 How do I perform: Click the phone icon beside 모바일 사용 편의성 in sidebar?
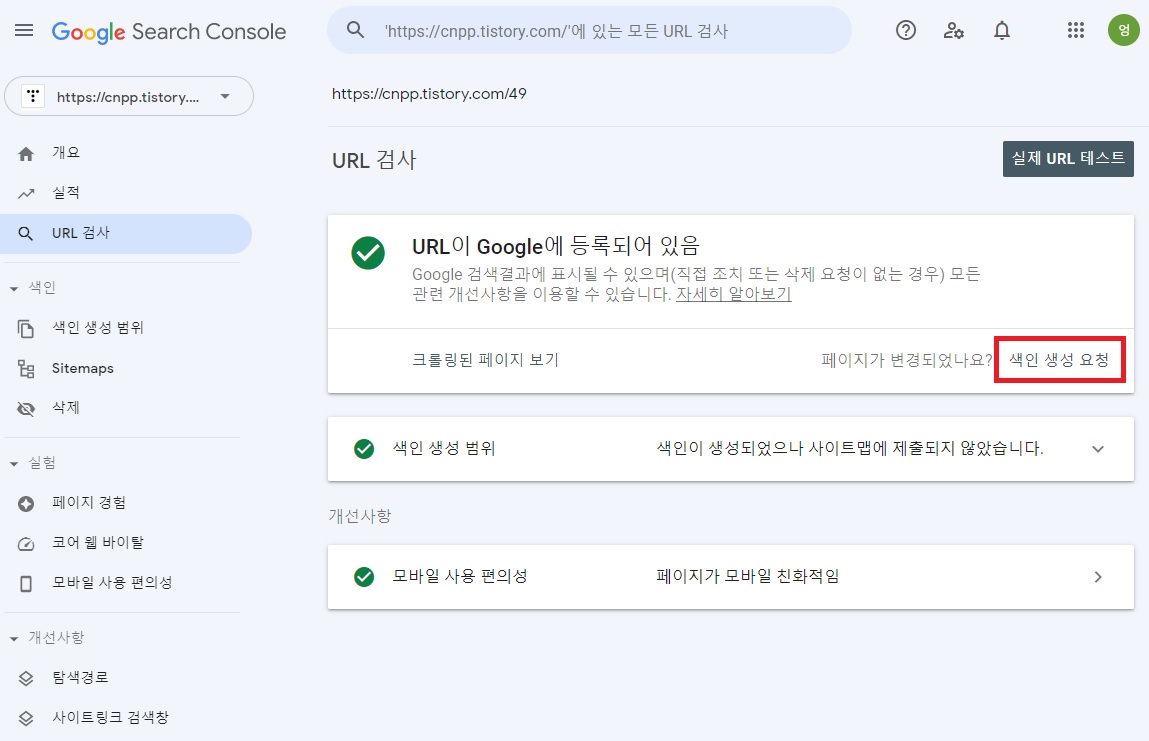[x=26, y=583]
